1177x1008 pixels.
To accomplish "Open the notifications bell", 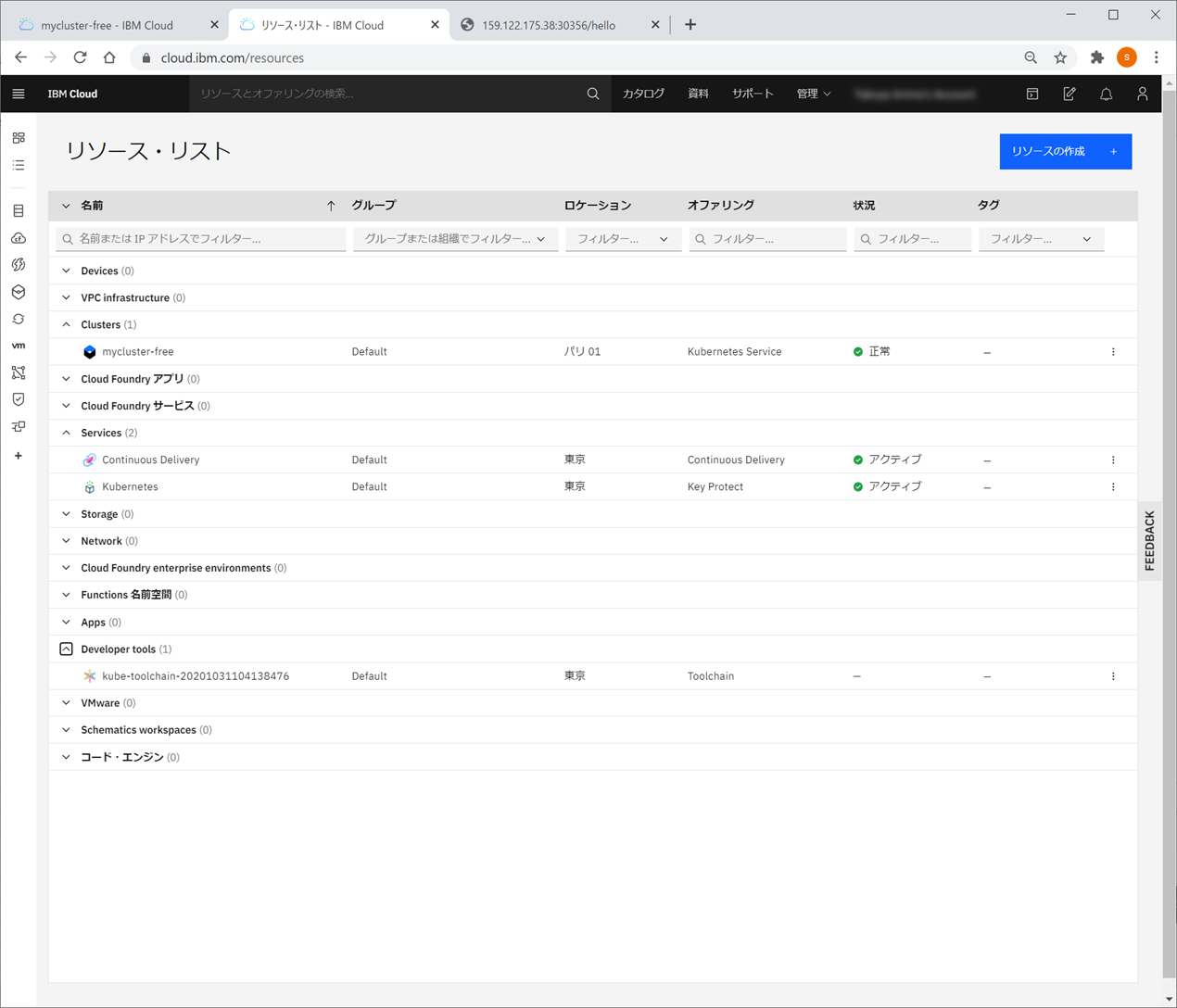I will pos(1106,94).
